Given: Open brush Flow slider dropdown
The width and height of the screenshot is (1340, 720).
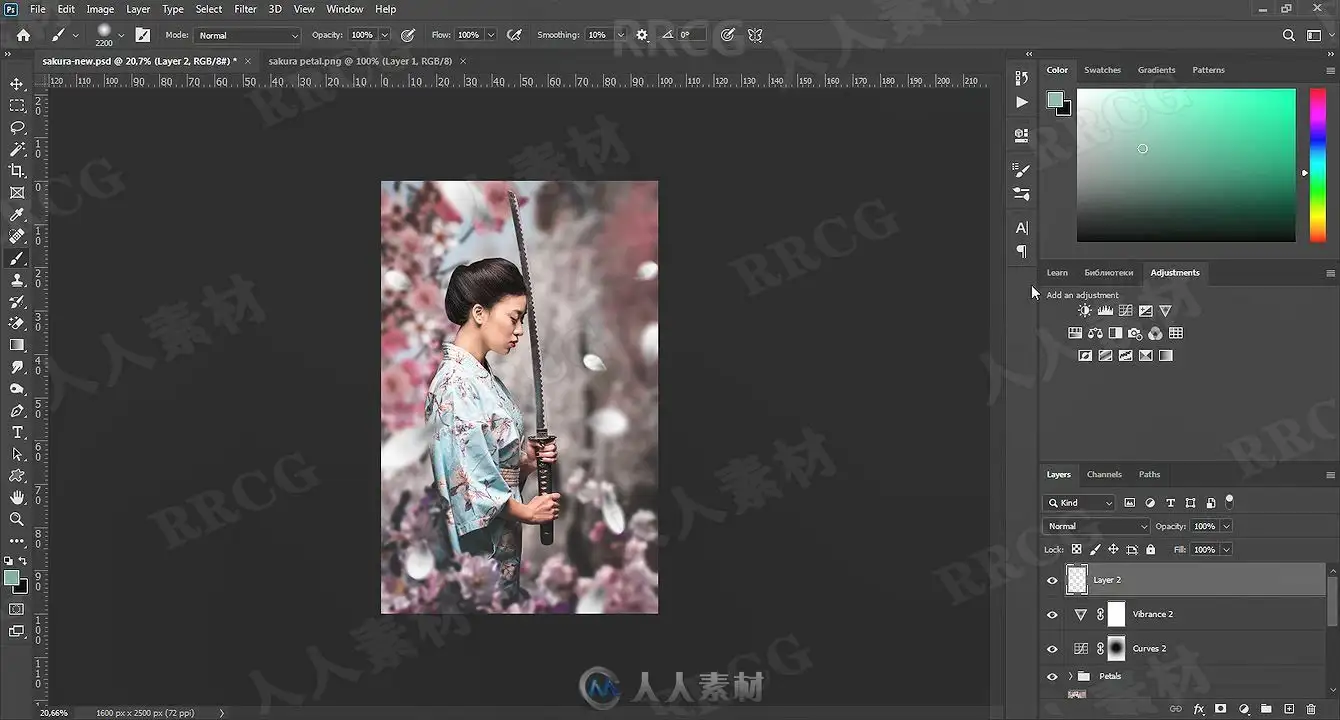Looking at the screenshot, I should coord(490,35).
